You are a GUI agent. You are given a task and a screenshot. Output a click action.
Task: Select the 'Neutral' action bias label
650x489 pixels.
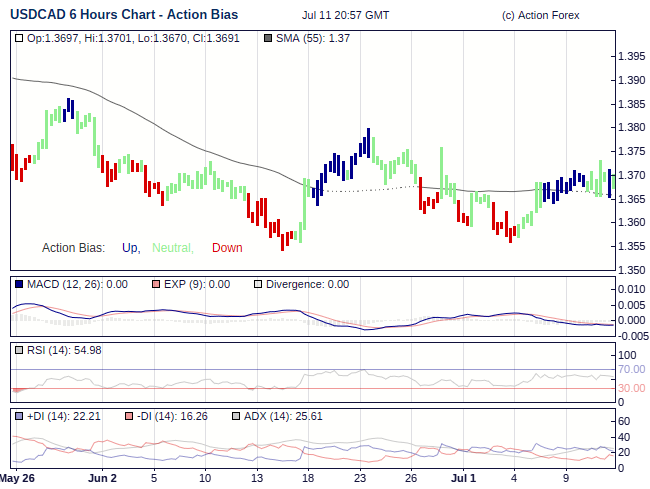(x=172, y=248)
